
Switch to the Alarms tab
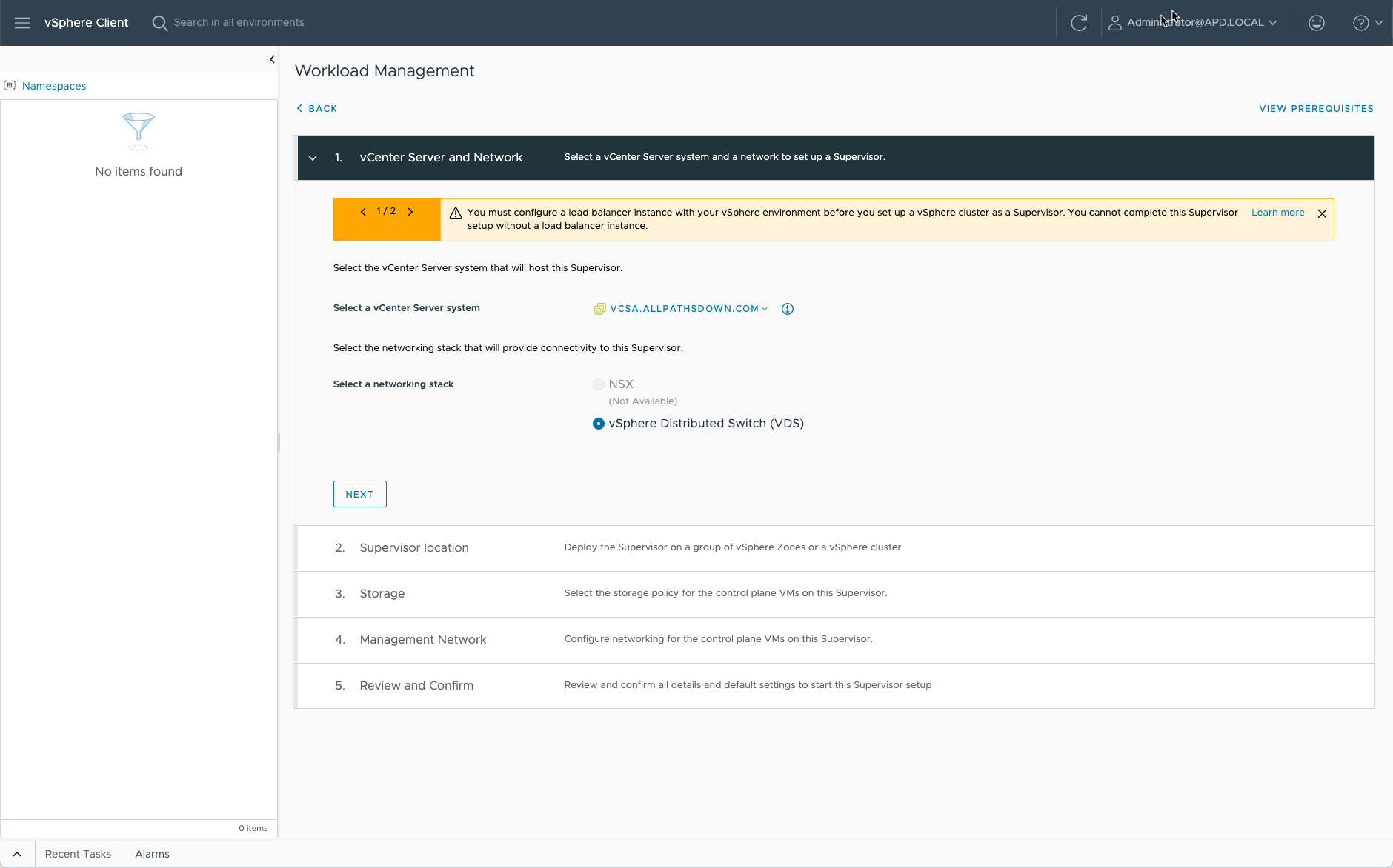152,854
